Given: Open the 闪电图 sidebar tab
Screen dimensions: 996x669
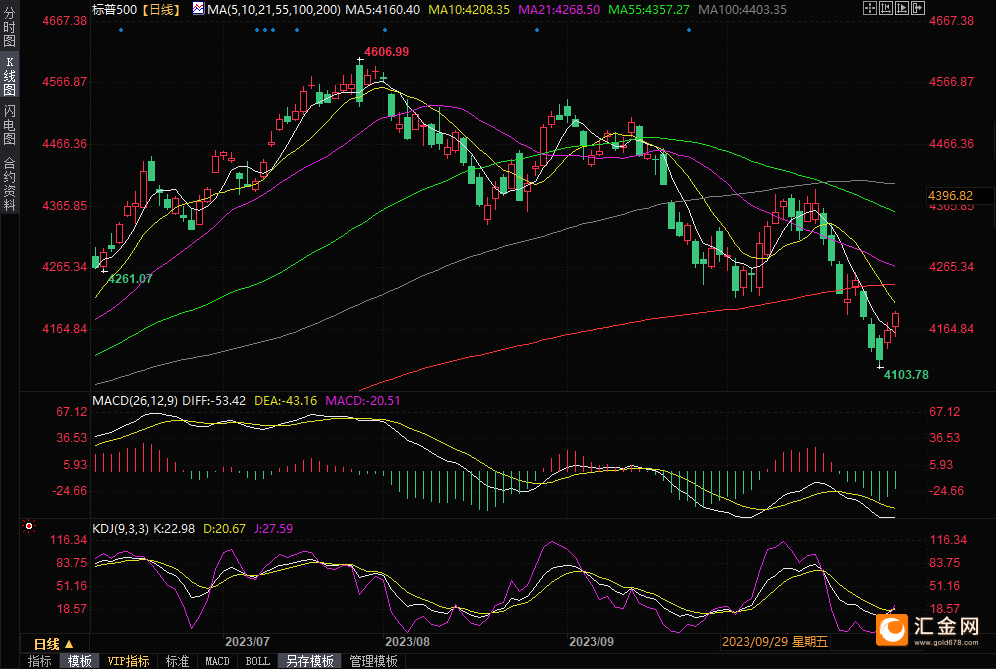Looking at the screenshot, I should [9, 125].
